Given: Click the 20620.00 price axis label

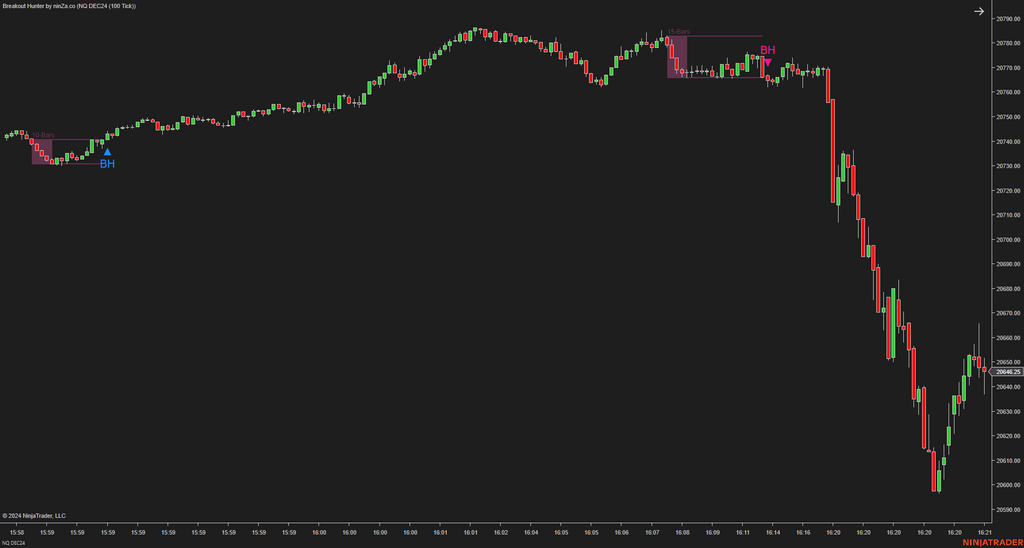Looking at the screenshot, I should [x=1008, y=436].
